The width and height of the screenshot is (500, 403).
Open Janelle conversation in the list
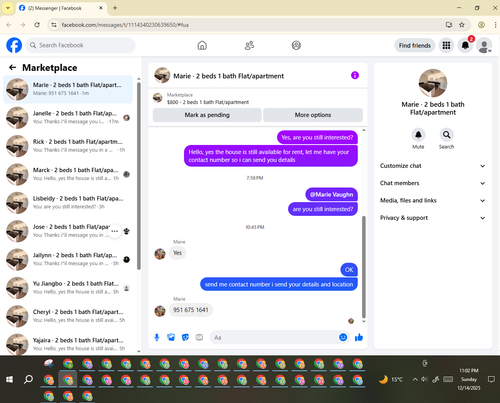click(68, 117)
